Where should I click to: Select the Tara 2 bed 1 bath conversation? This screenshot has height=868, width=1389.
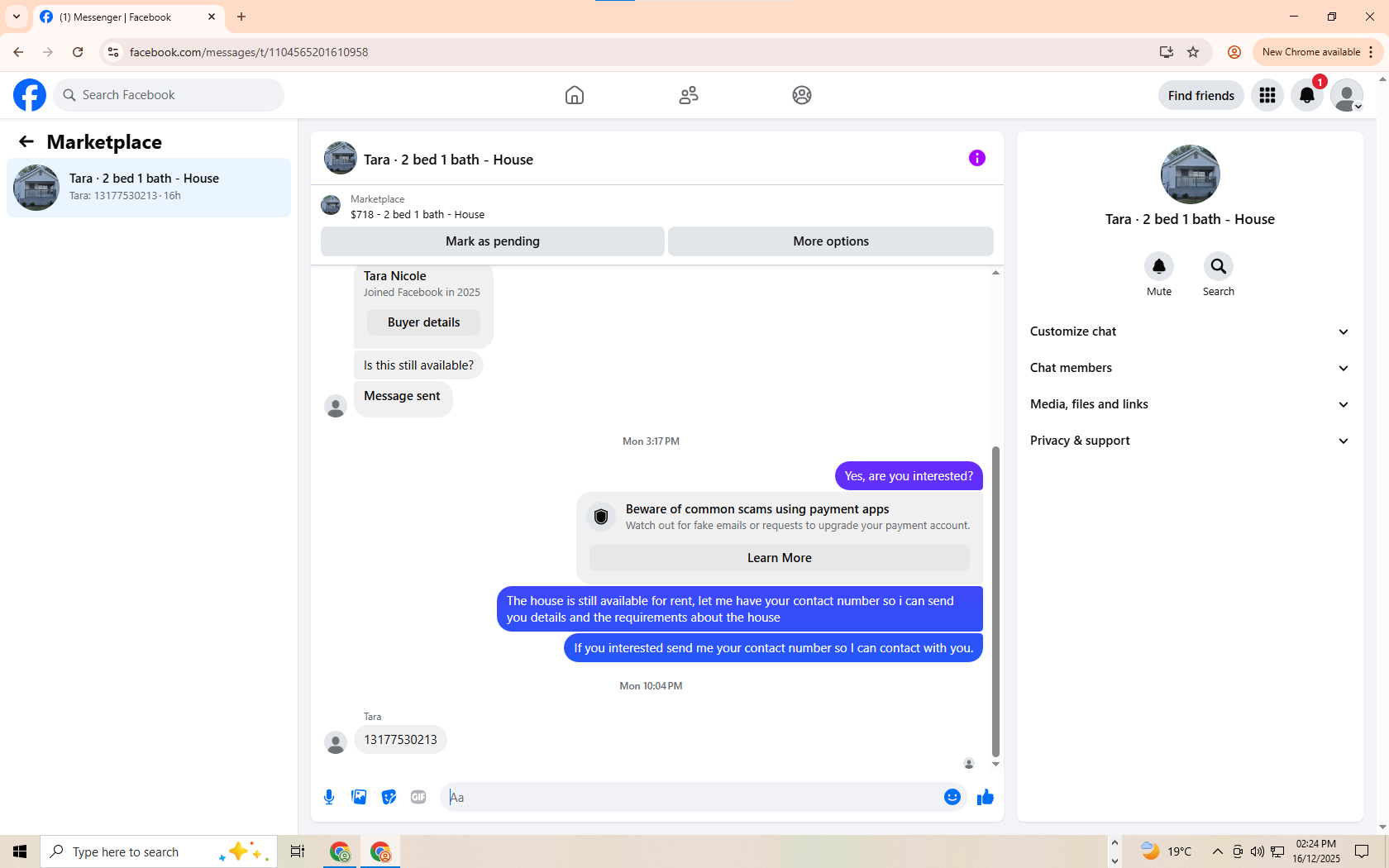(x=149, y=188)
